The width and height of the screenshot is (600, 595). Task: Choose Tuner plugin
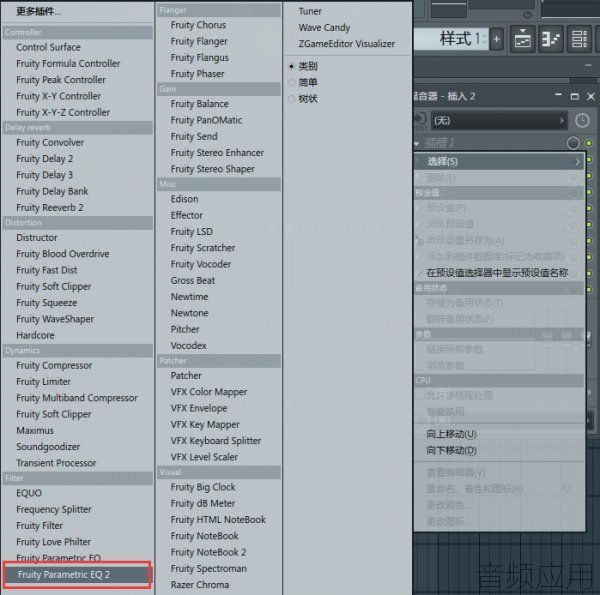coord(310,11)
